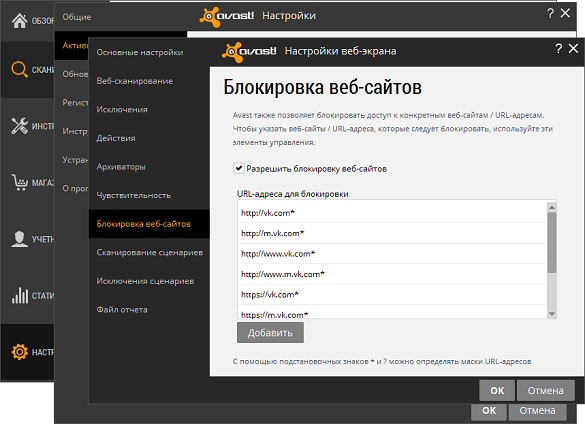Click 'Отмена' in Web Shield dialog

tap(545, 390)
